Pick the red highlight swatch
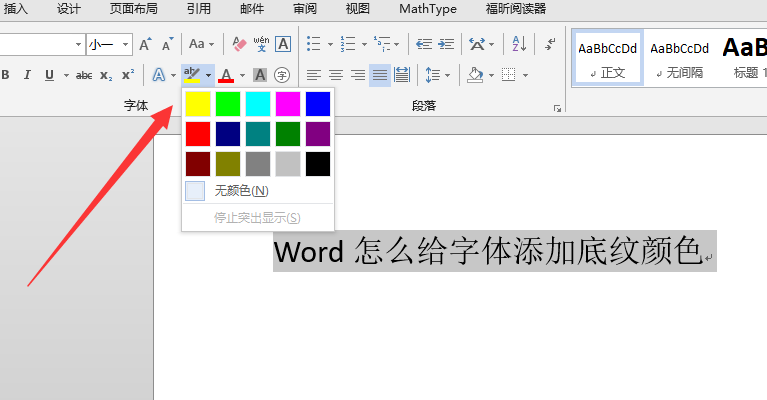The width and height of the screenshot is (767, 400). click(198, 134)
